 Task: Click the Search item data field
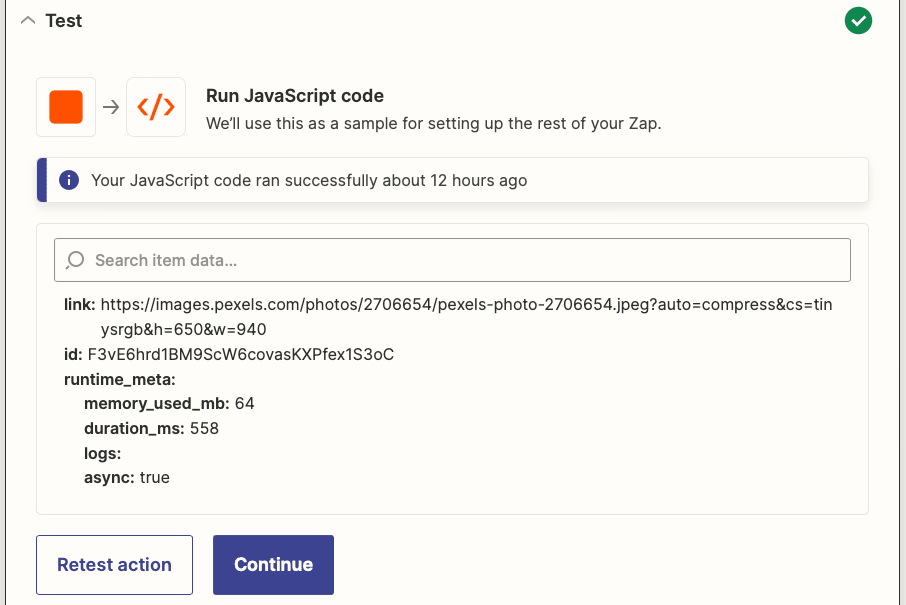[x=452, y=259]
